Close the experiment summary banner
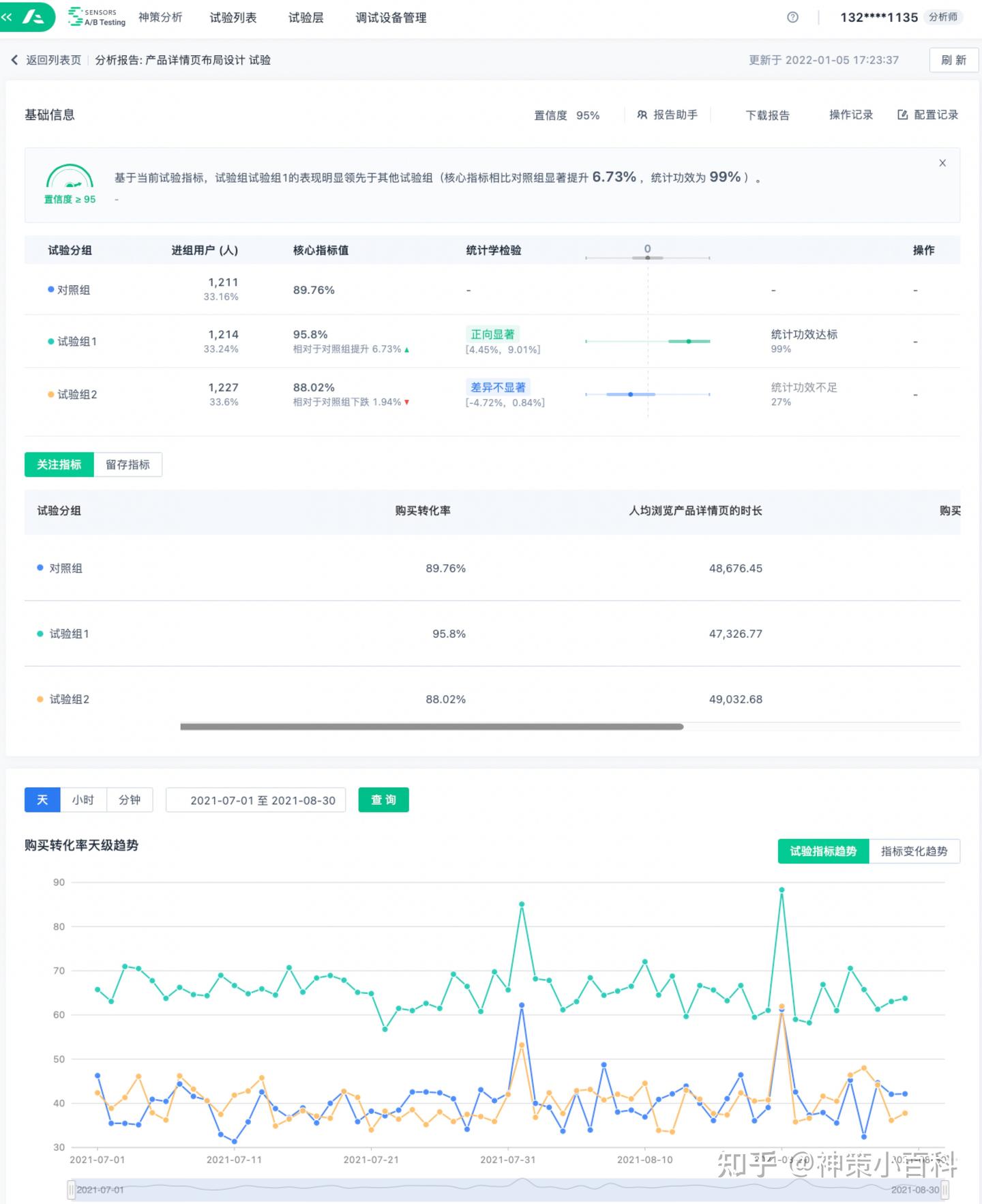 942,163
